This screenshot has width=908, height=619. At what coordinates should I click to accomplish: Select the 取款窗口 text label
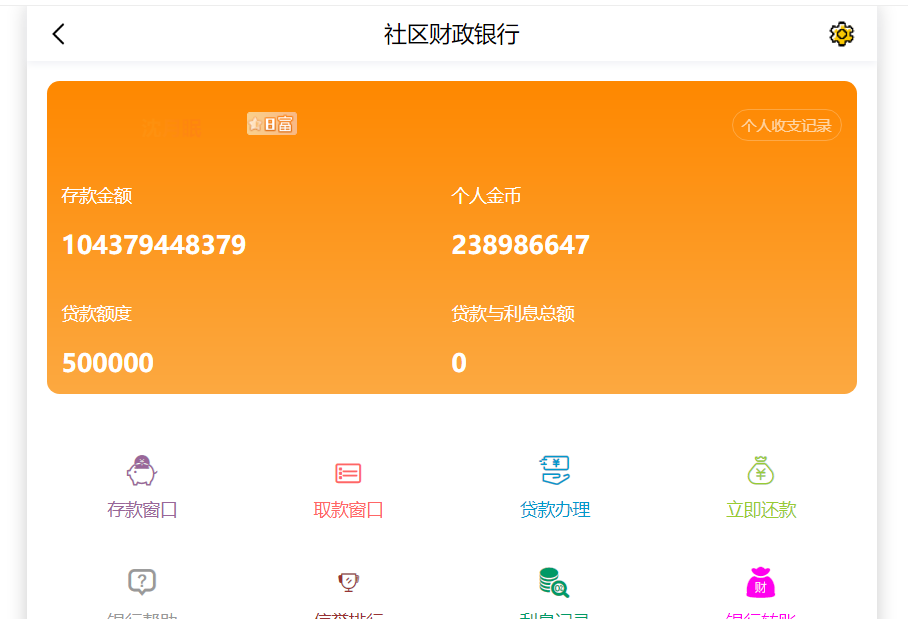[x=348, y=510]
